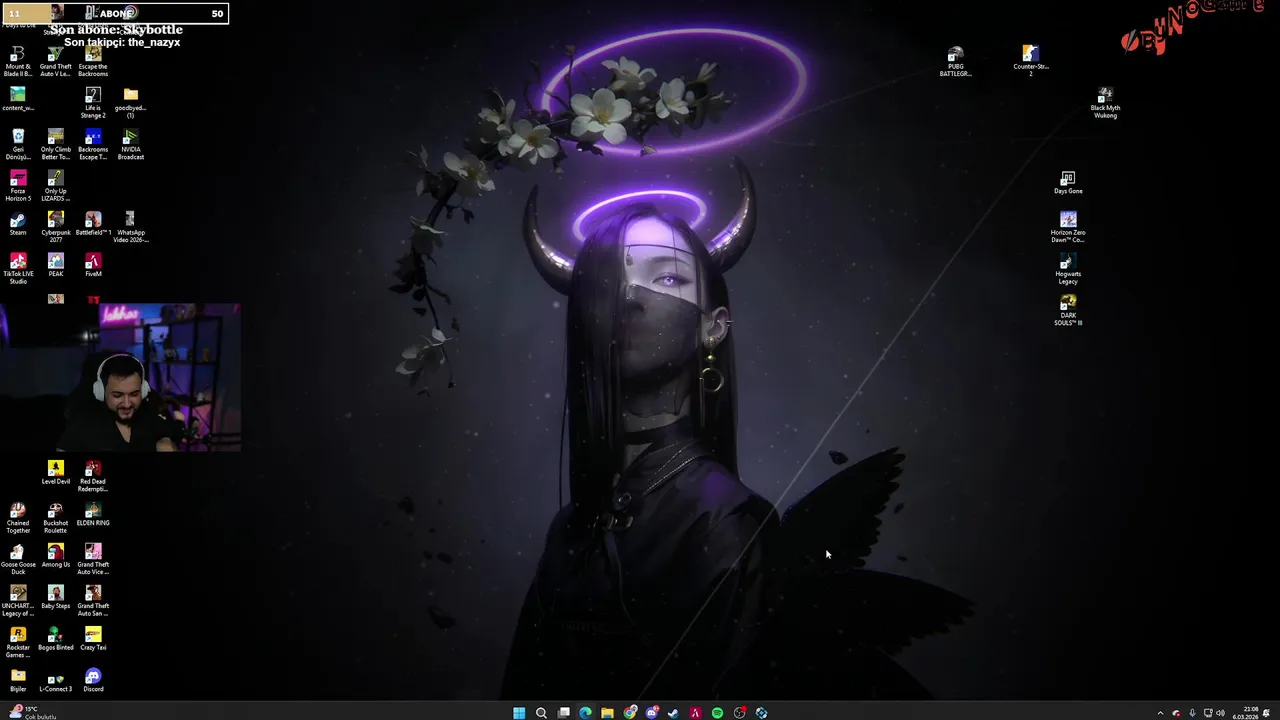
Task: Launch Grand Theft Auto Vice City shortcut
Action: (x=93, y=560)
